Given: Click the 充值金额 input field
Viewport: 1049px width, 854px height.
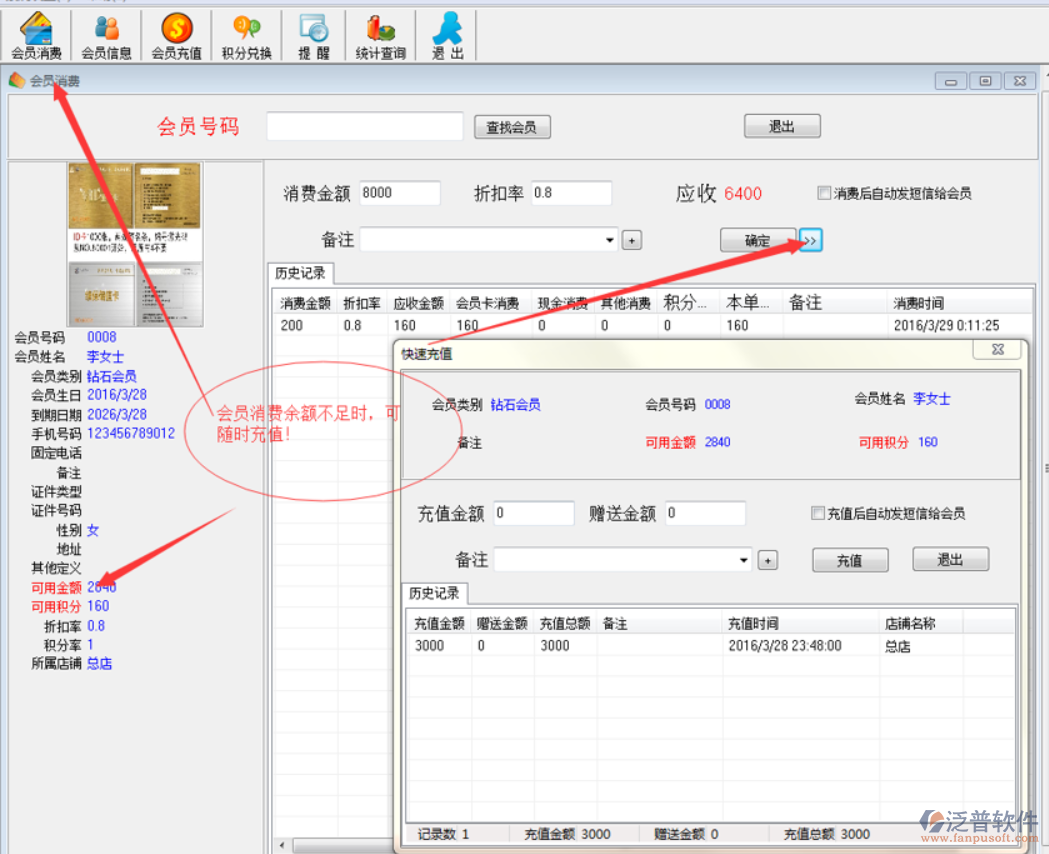Looking at the screenshot, I should pyautogui.click(x=533, y=513).
